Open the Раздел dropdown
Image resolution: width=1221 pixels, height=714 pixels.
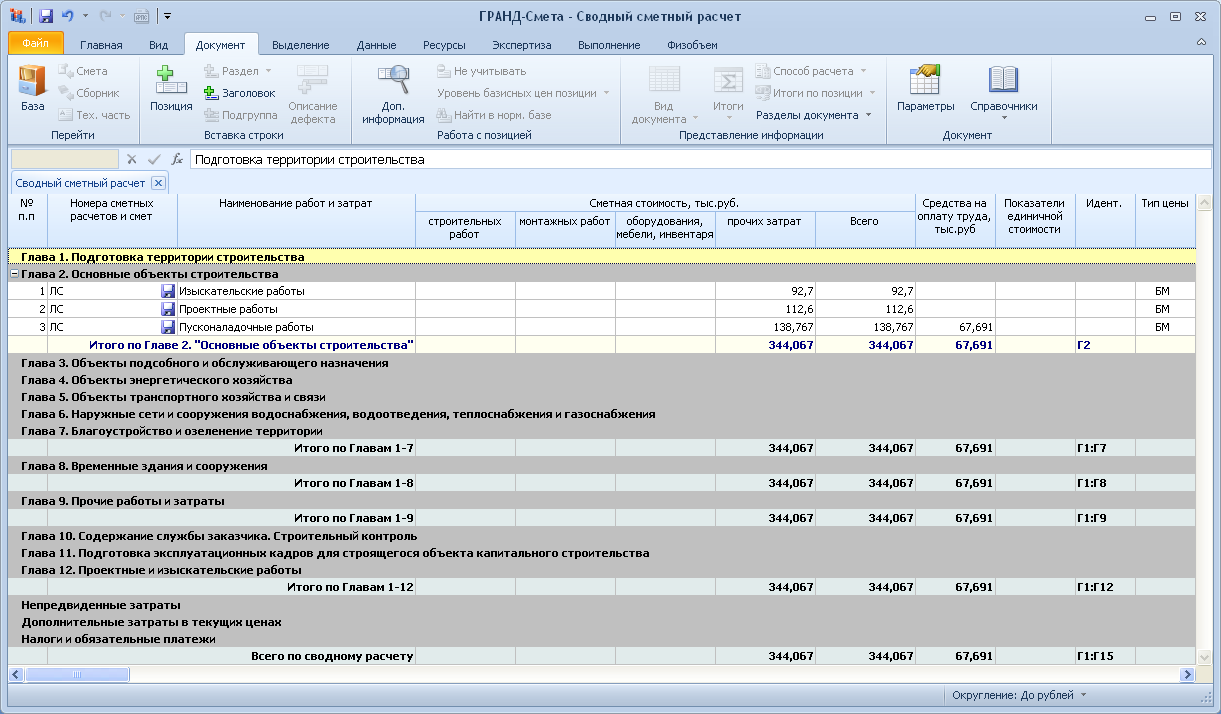coord(239,71)
